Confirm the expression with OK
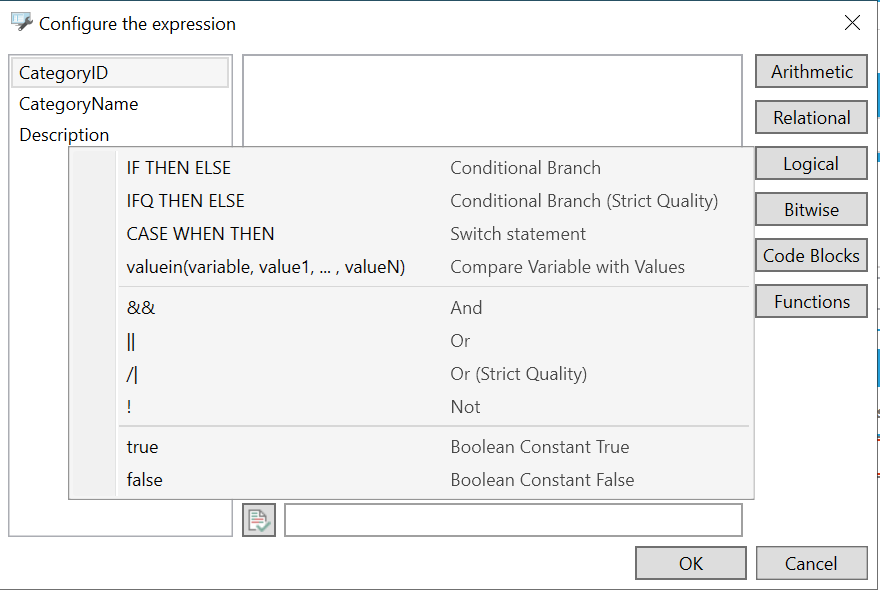 [690, 564]
